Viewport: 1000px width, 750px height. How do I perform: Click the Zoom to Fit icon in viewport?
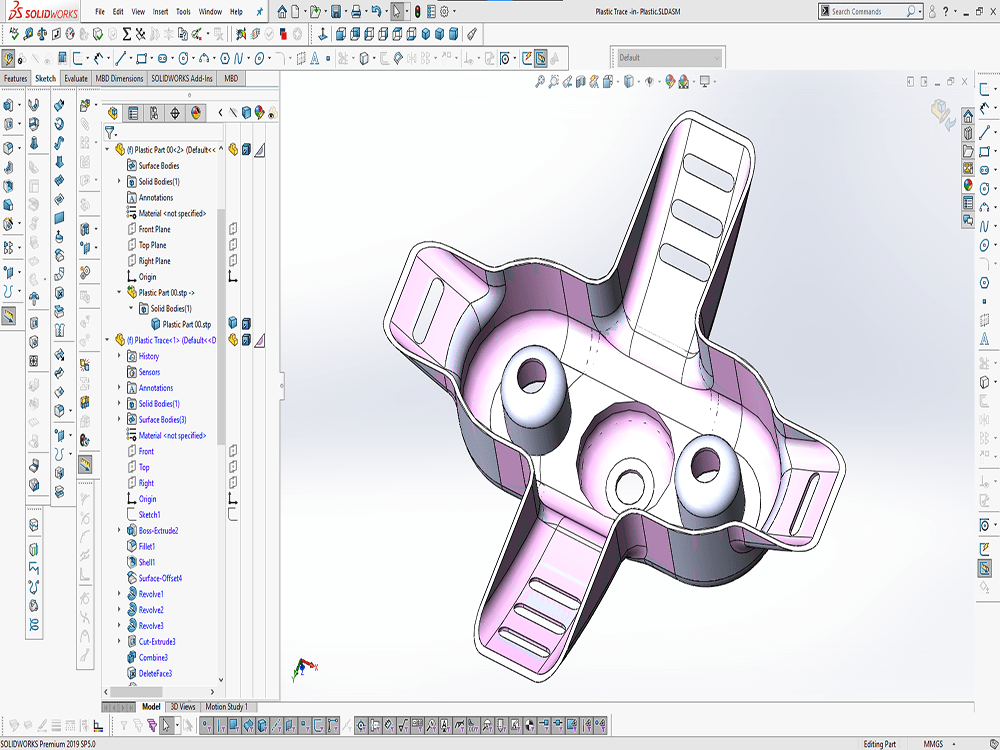click(x=540, y=82)
